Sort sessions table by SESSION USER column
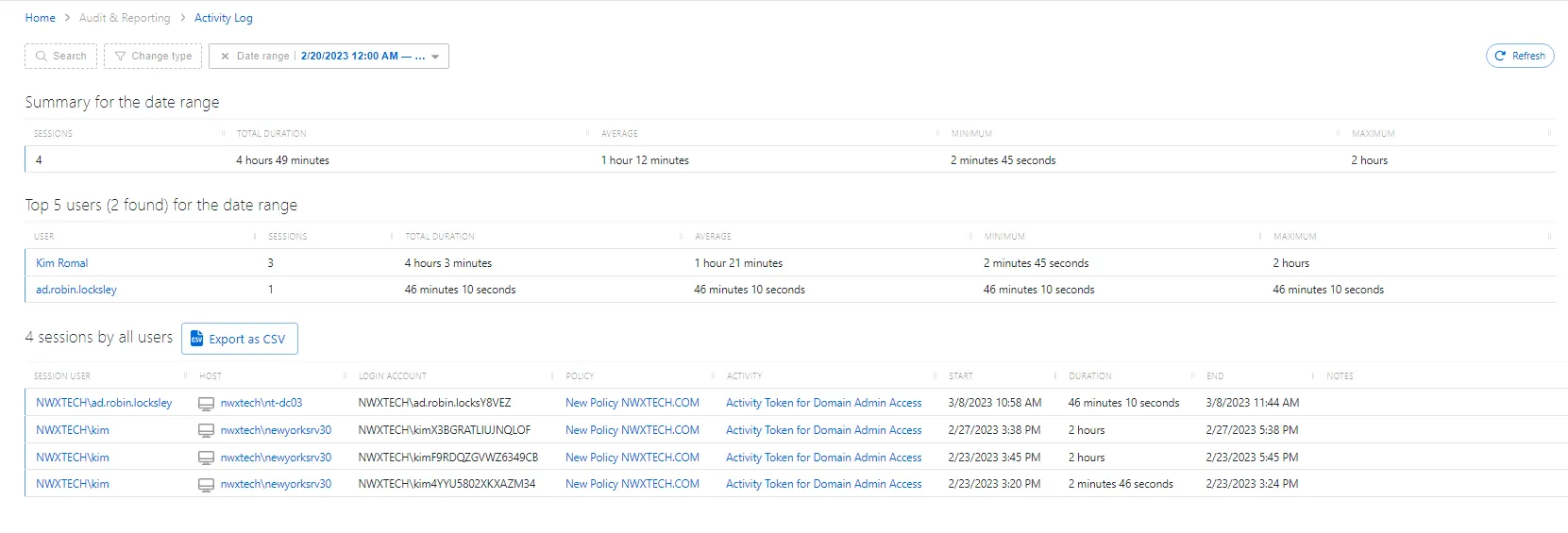The width and height of the screenshot is (1568, 533). tap(62, 376)
